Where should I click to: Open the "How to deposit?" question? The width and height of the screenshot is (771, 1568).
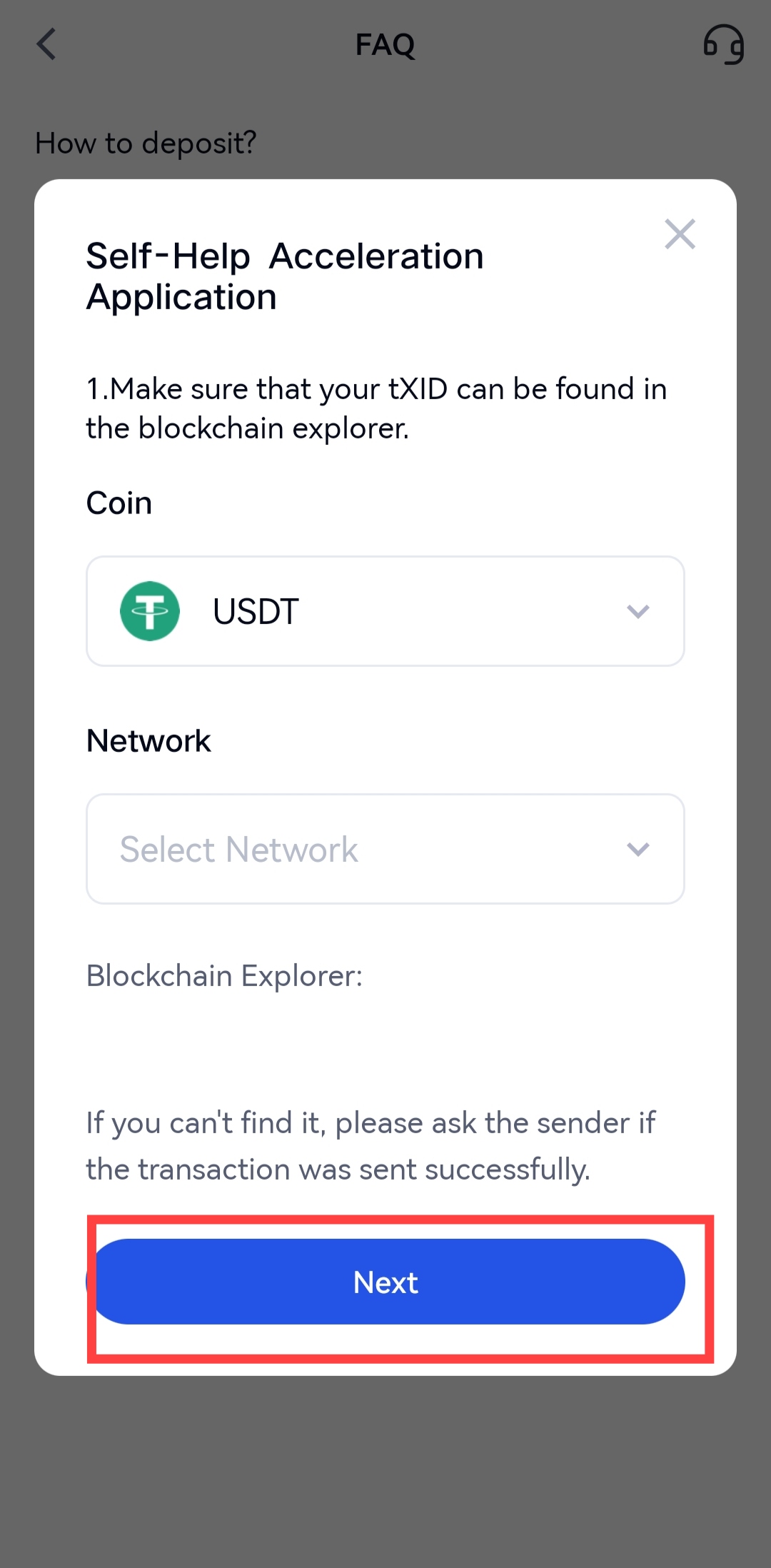[x=146, y=144]
